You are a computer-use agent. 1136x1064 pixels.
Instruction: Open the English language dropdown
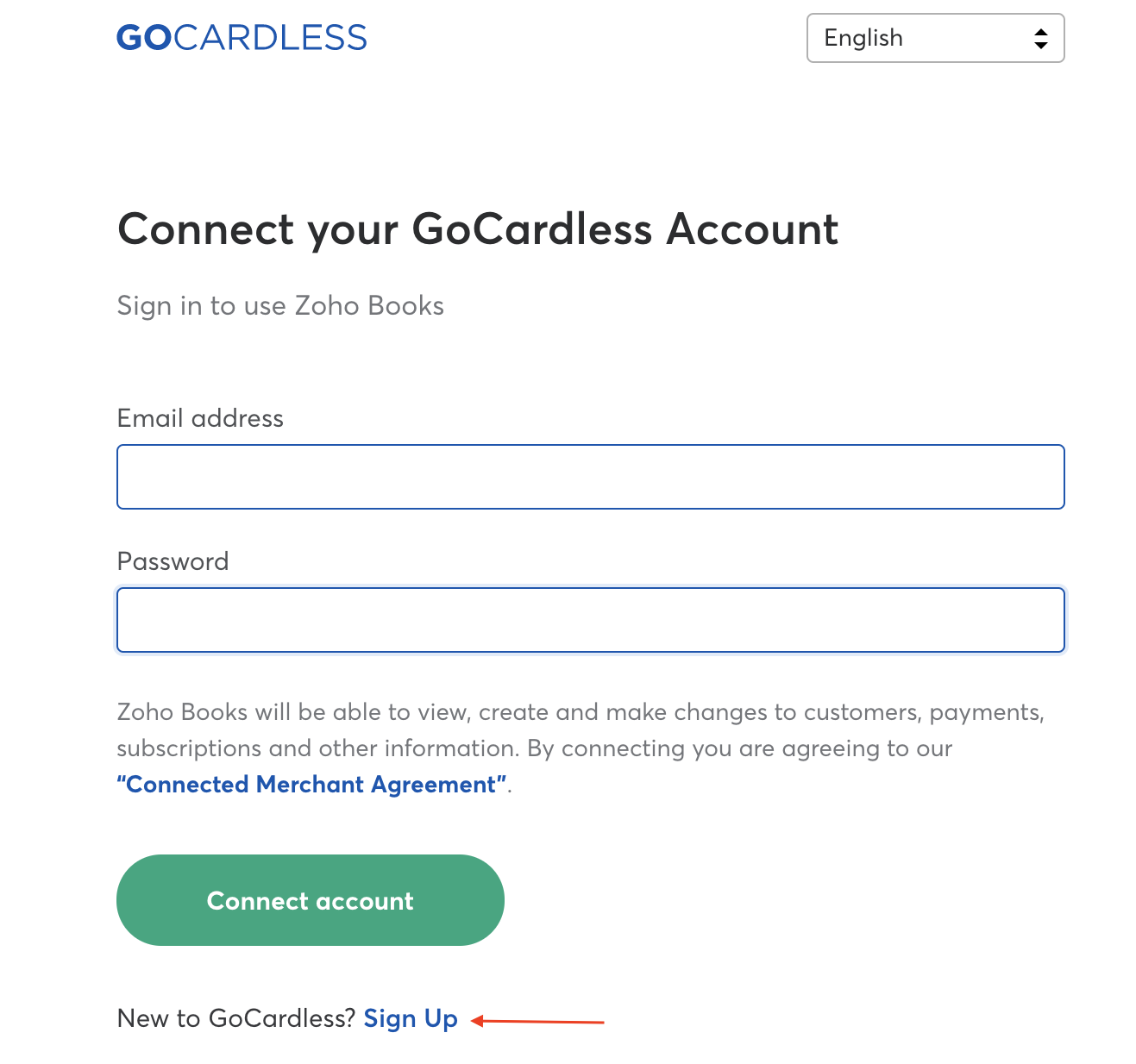(x=935, y=38)
